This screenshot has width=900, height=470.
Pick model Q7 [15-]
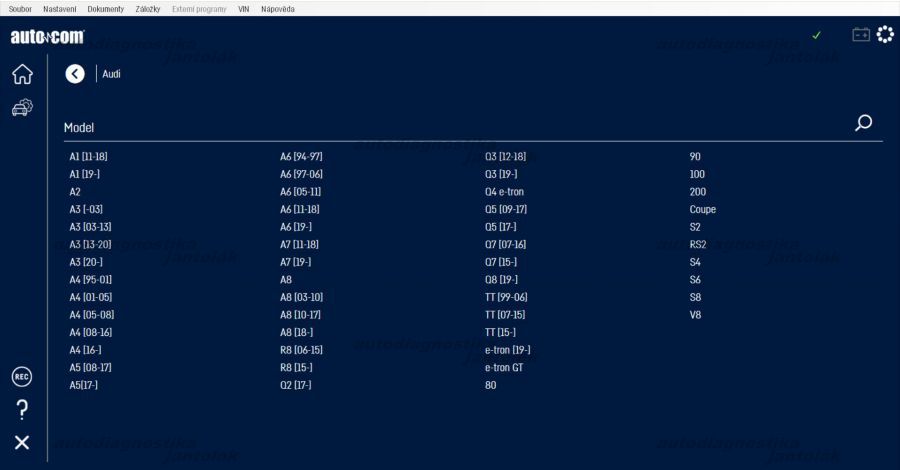pyautogui.click(x=501, y=262)
